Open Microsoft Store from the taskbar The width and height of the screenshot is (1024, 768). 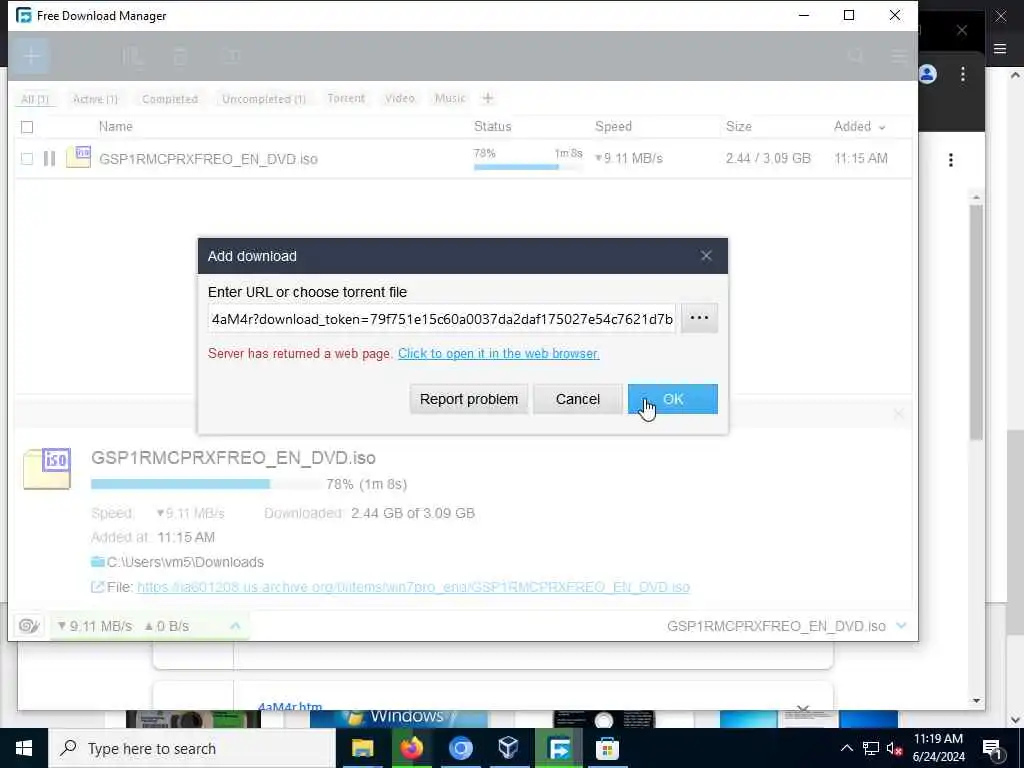[607, 748]
